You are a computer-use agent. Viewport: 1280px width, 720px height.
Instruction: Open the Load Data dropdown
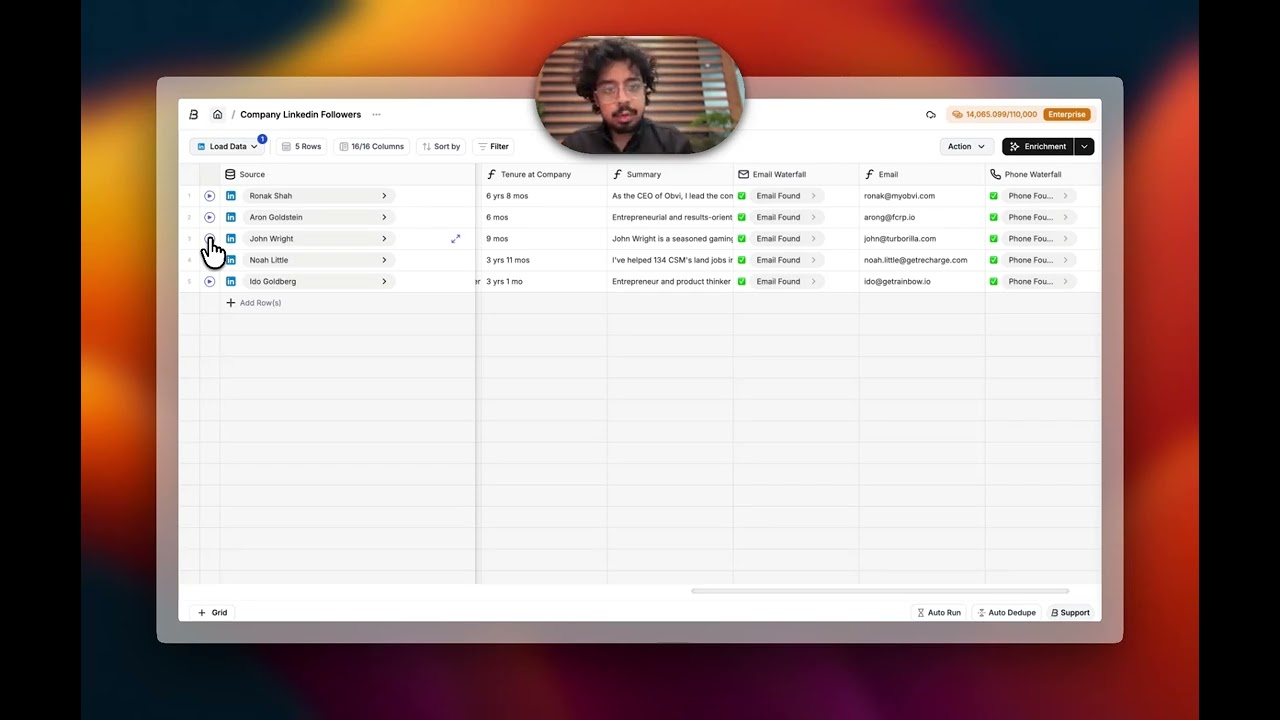point(227,147)
